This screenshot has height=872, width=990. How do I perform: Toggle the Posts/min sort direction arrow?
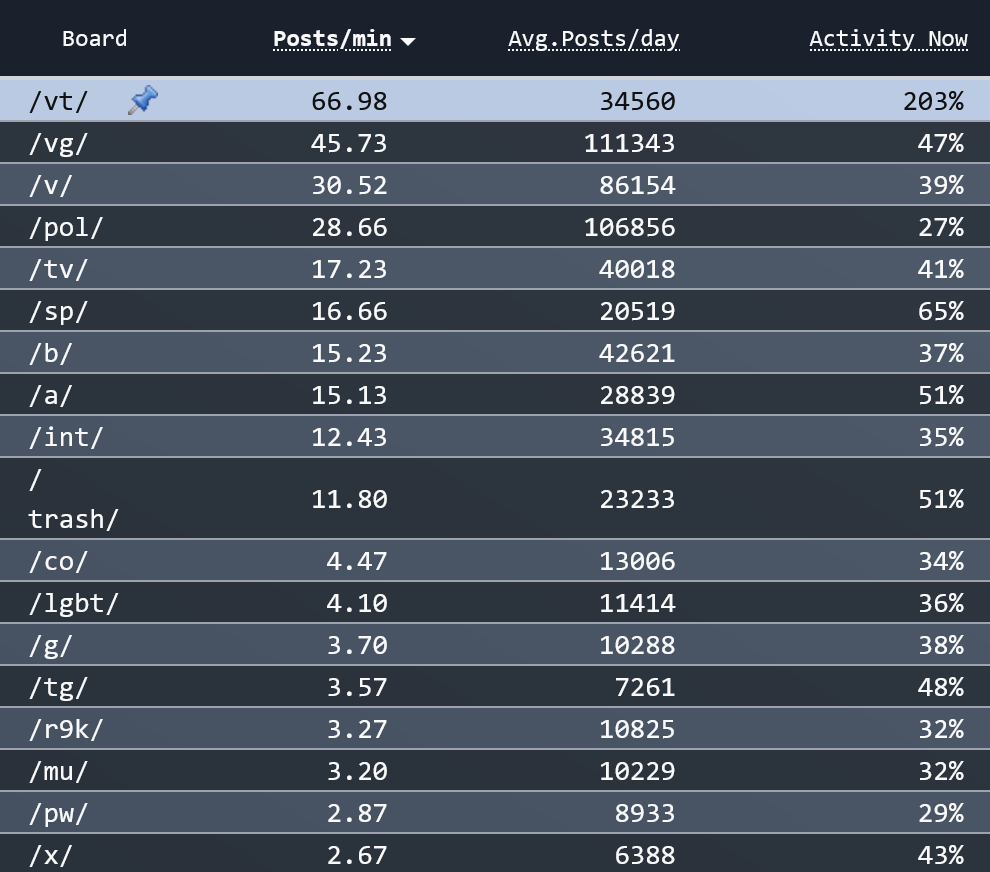[409, 42]
